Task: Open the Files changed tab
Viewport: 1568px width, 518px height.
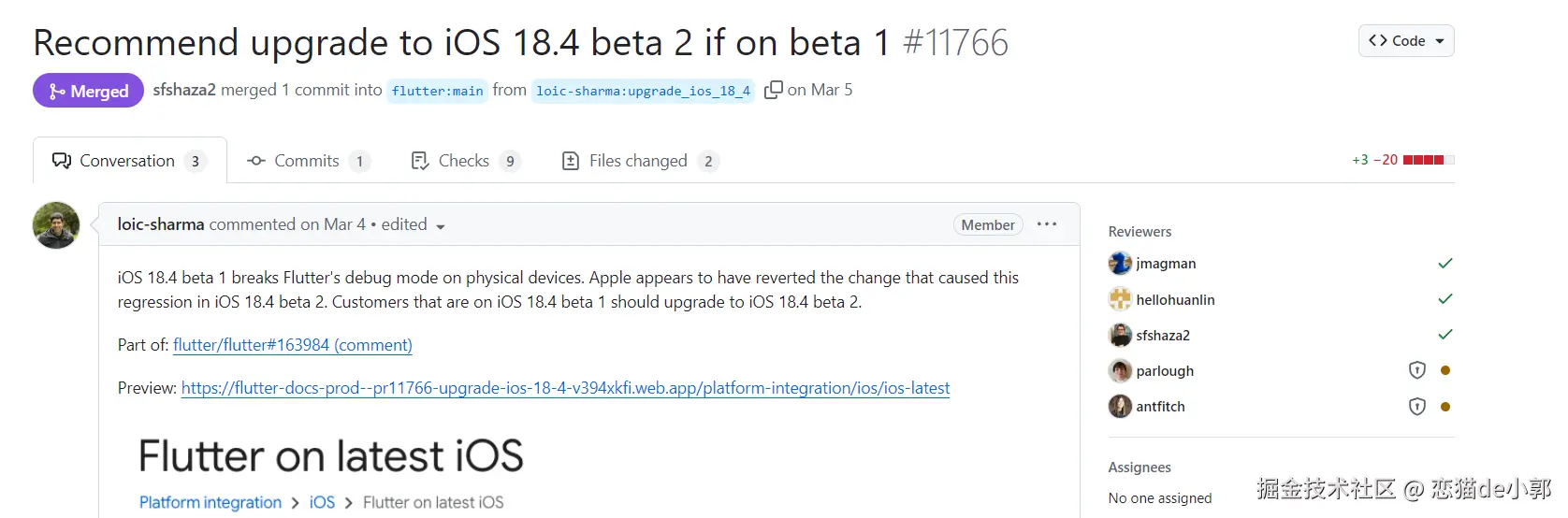Action: (x=638, y=161)
